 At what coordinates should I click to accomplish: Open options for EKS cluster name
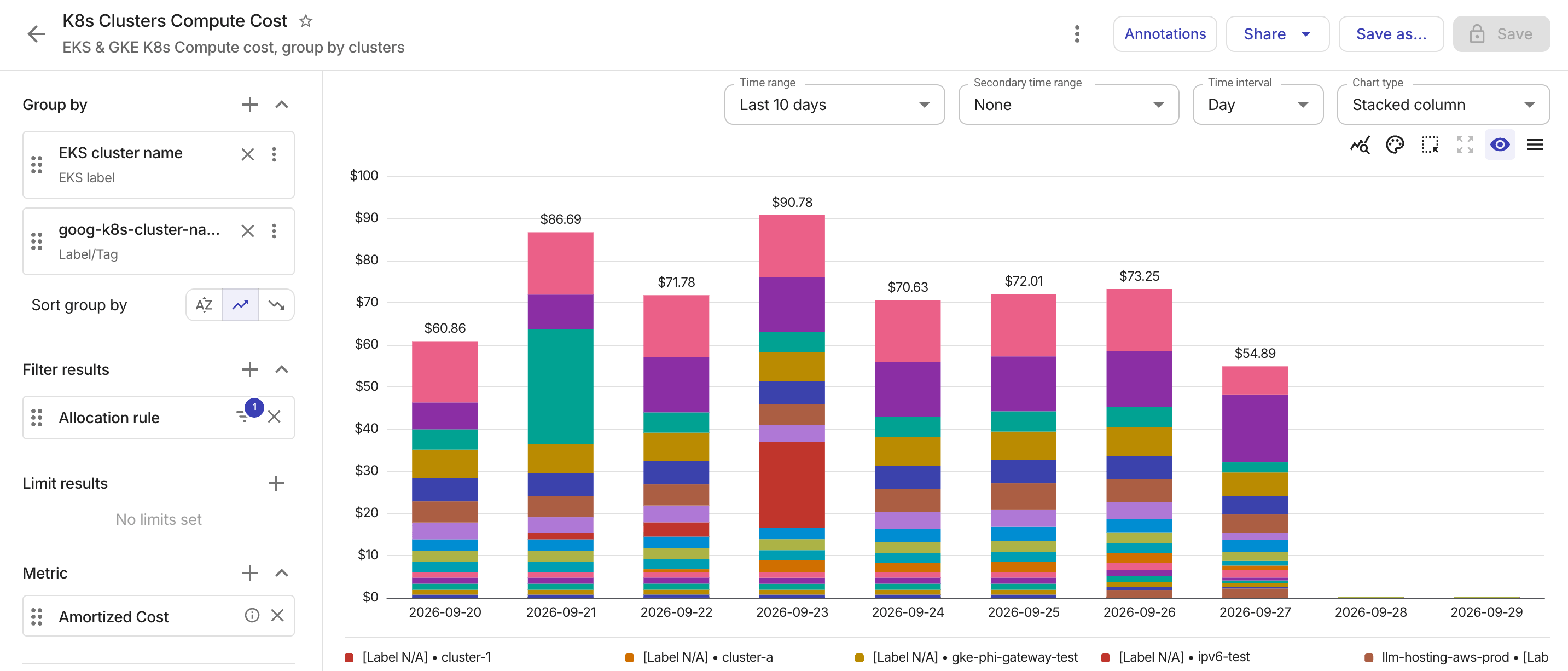click(274, 154)
